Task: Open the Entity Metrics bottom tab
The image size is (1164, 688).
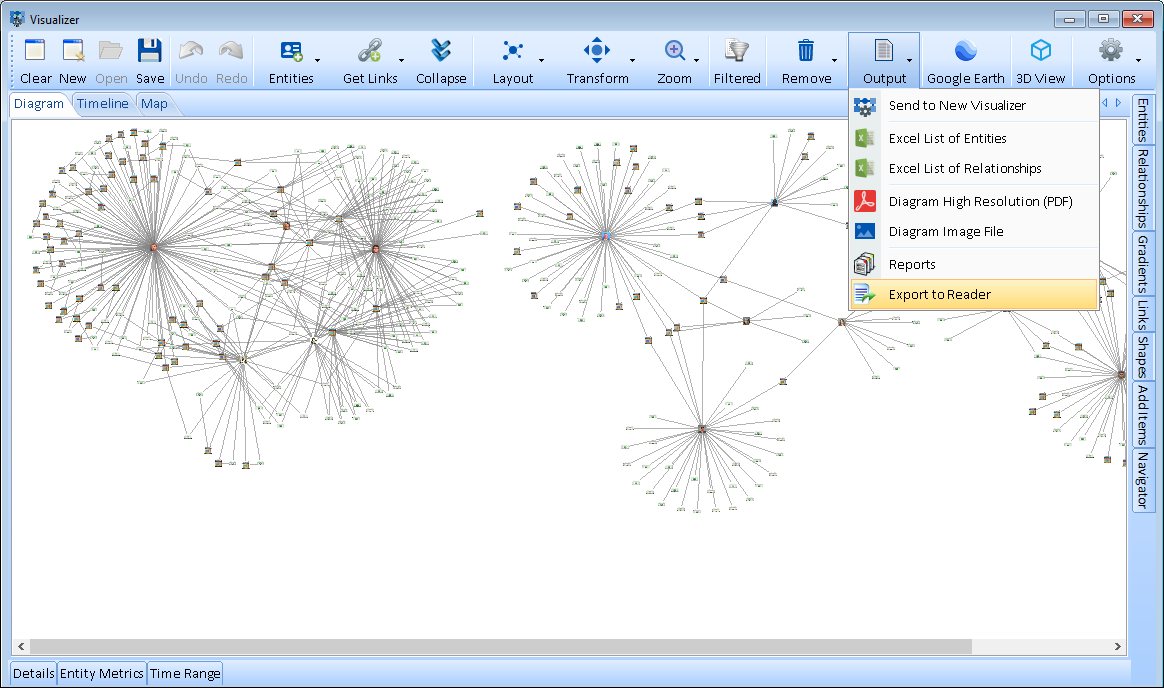Action: [x=101, y=673]
